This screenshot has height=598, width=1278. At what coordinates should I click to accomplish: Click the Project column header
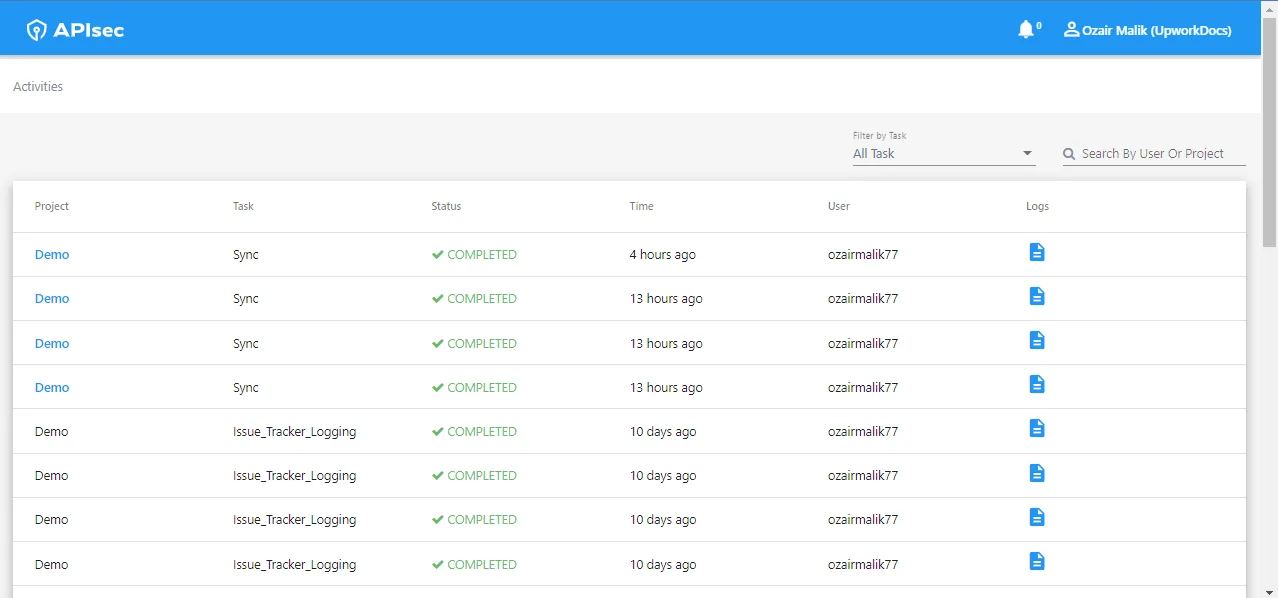tap(52, 206)
